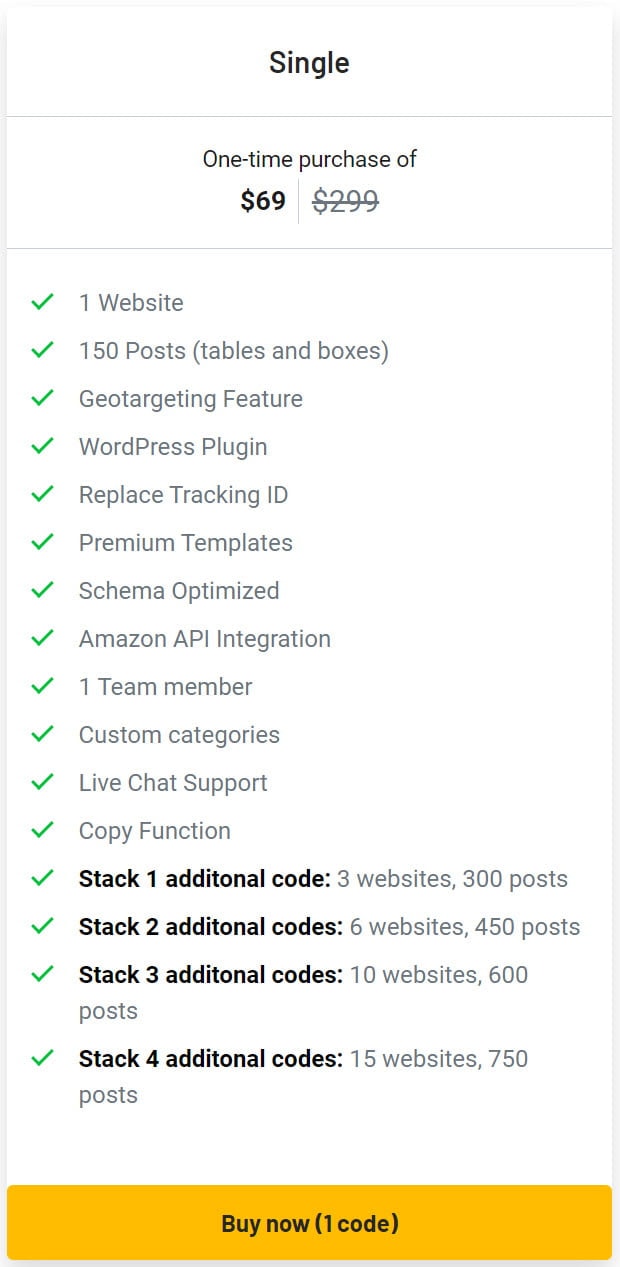Click the checkmark beside Replace Tracking ID
This screenshot has height=1267, width=620.
point(42,494)
